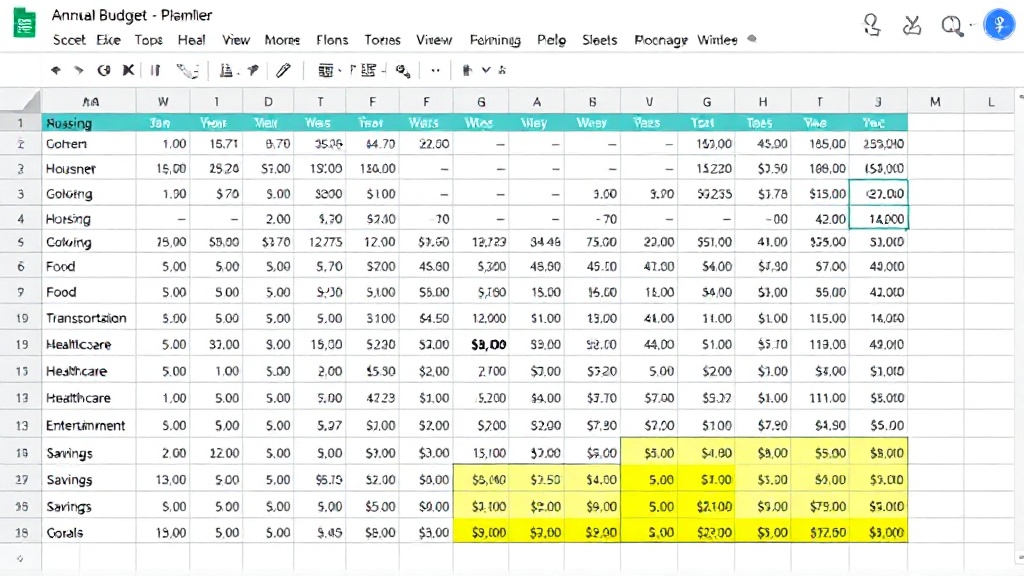Click the small icon right of toolbar chevron

click(x=502, y=70)
